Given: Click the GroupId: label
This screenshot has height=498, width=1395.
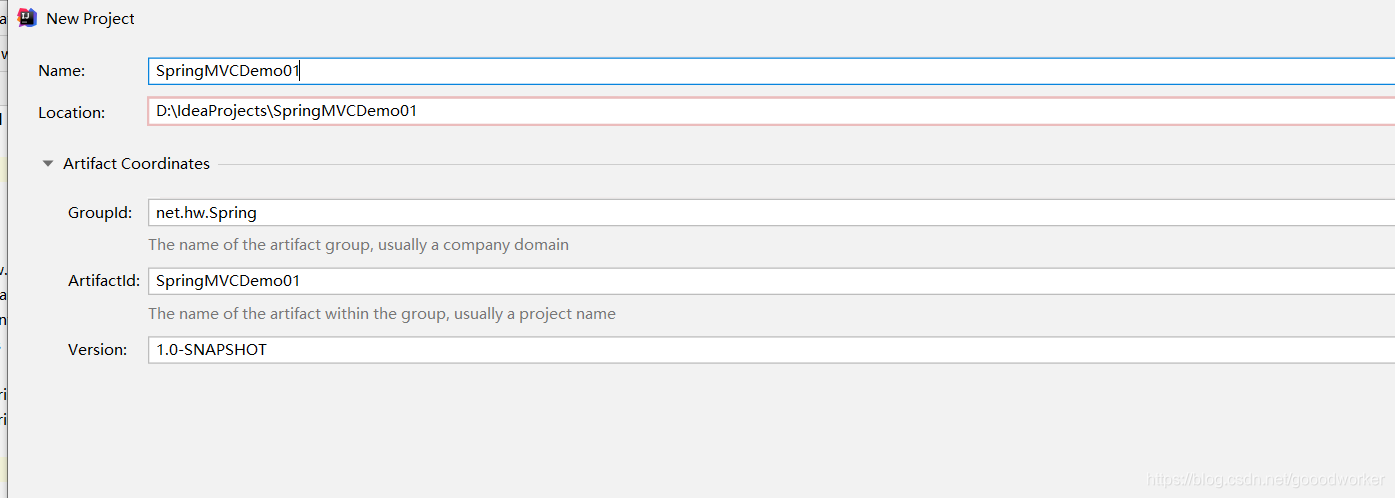Looking at the screenshot, I should pyautogui.click(x=100, y=213).
